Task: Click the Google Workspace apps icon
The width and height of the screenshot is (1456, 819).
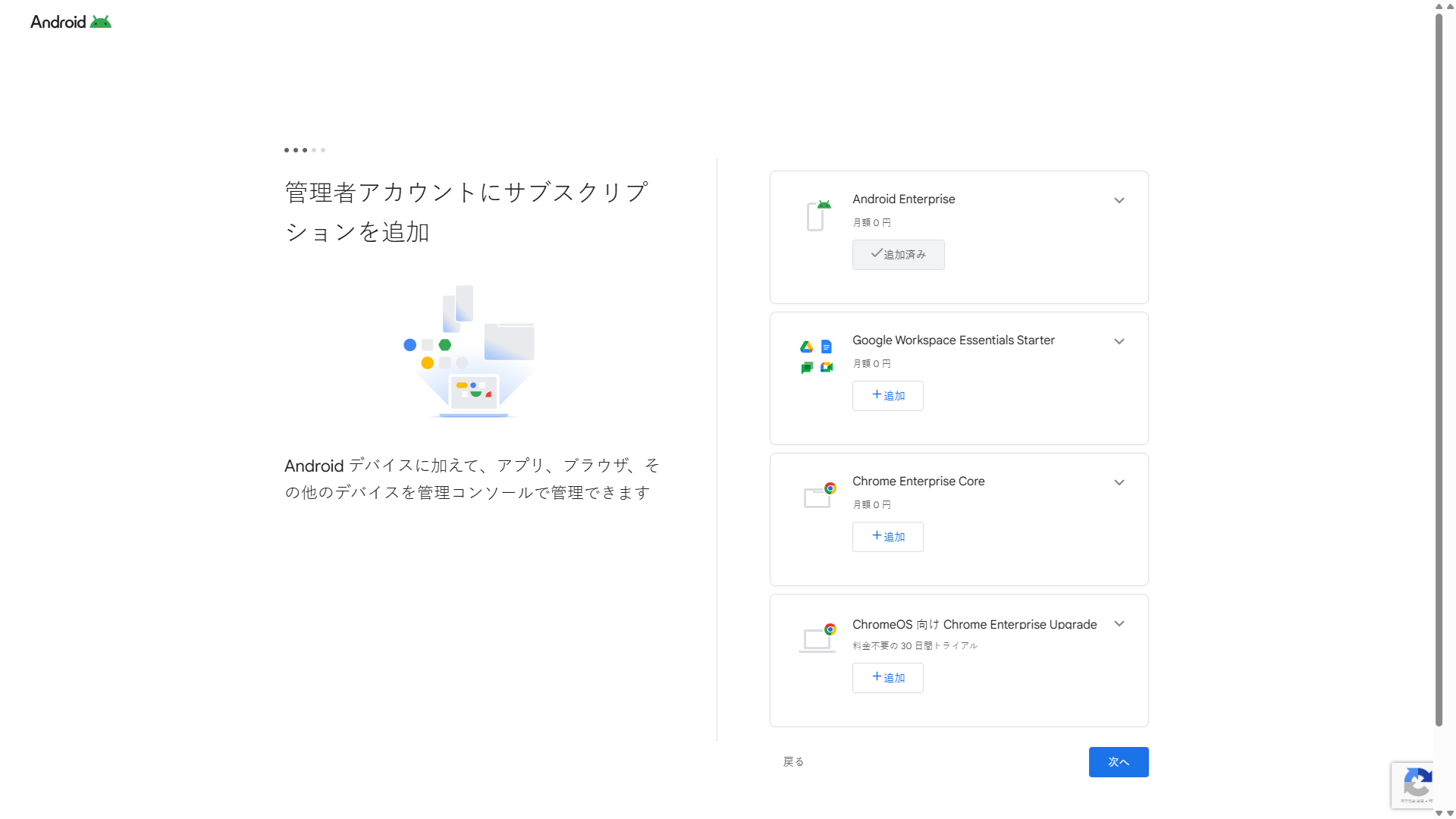Action: tap(816, 356)
